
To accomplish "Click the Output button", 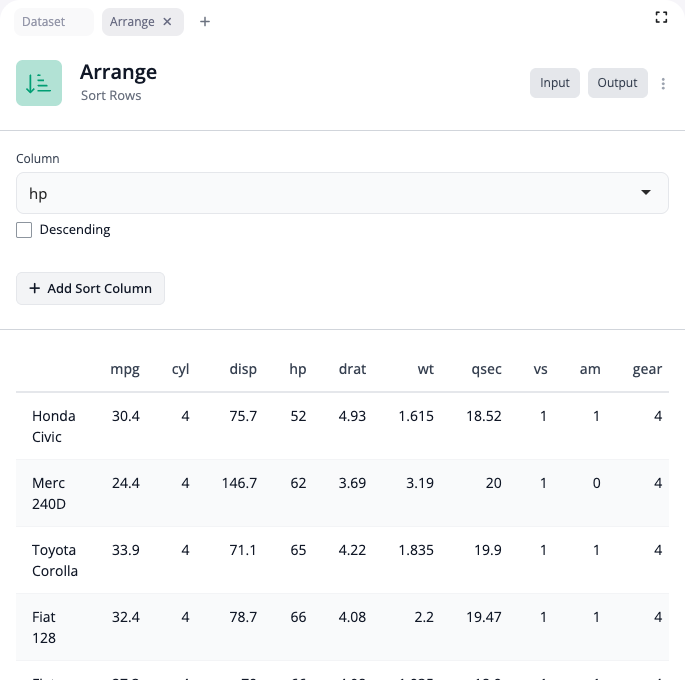I will coord(617,83).
